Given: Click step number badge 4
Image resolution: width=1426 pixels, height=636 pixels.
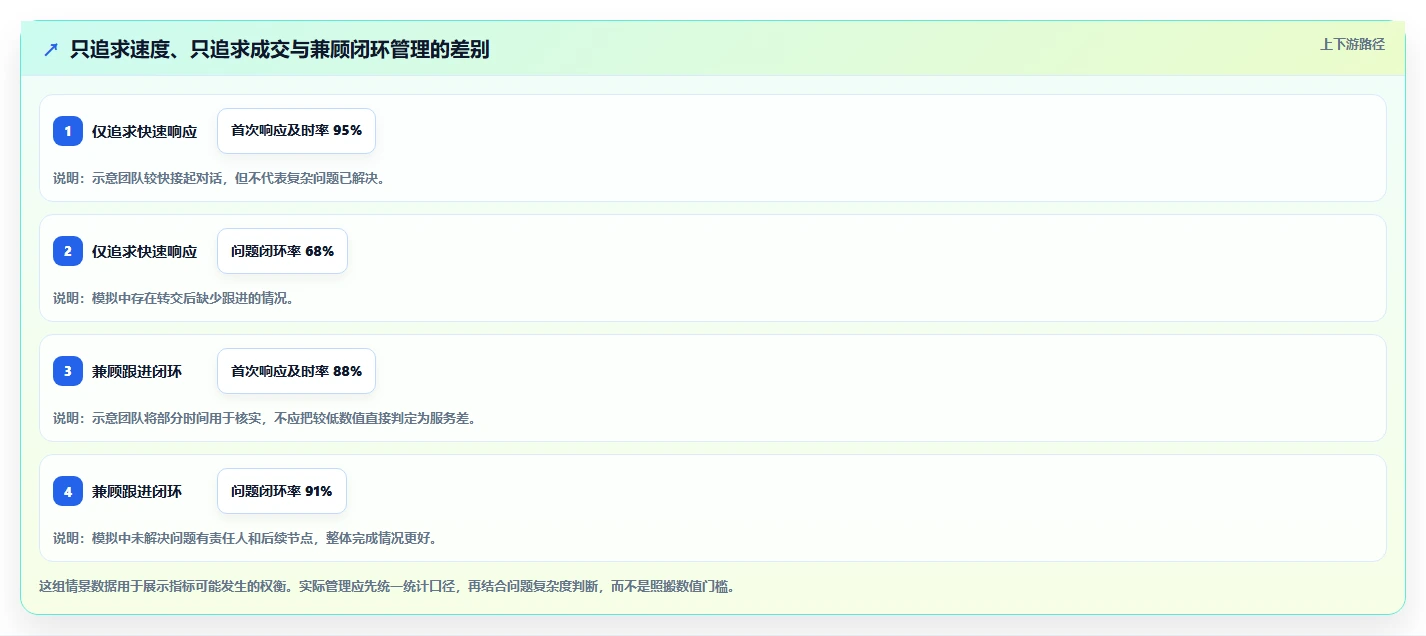Looking at the screenshot, I should (x=68, y=491).
